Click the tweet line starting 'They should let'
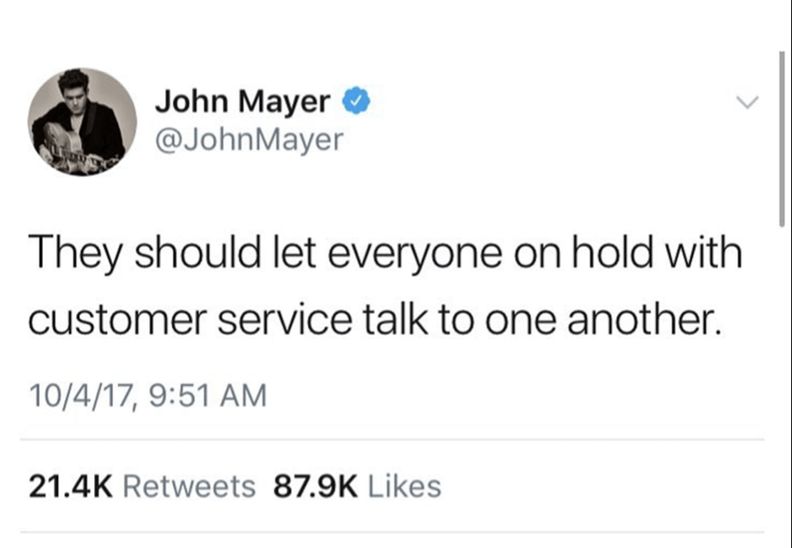 click(386, 254)
